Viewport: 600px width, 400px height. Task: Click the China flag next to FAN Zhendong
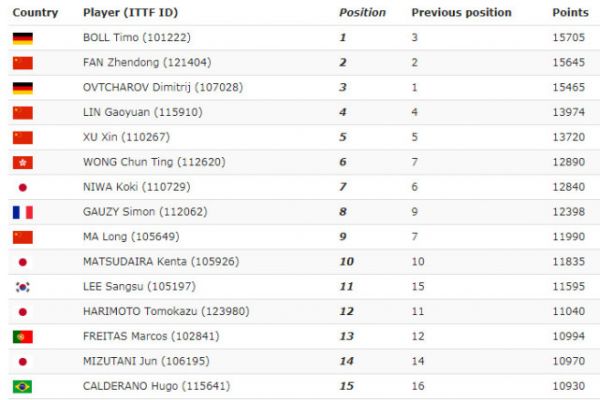click(x=23, y=63)
